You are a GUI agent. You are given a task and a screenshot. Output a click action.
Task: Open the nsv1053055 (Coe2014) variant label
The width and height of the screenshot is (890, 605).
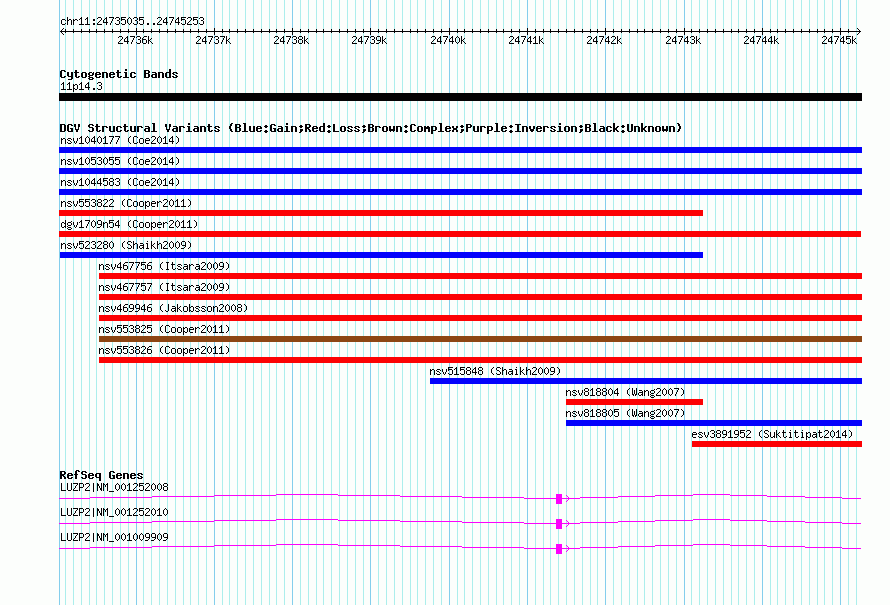point(120,161)
